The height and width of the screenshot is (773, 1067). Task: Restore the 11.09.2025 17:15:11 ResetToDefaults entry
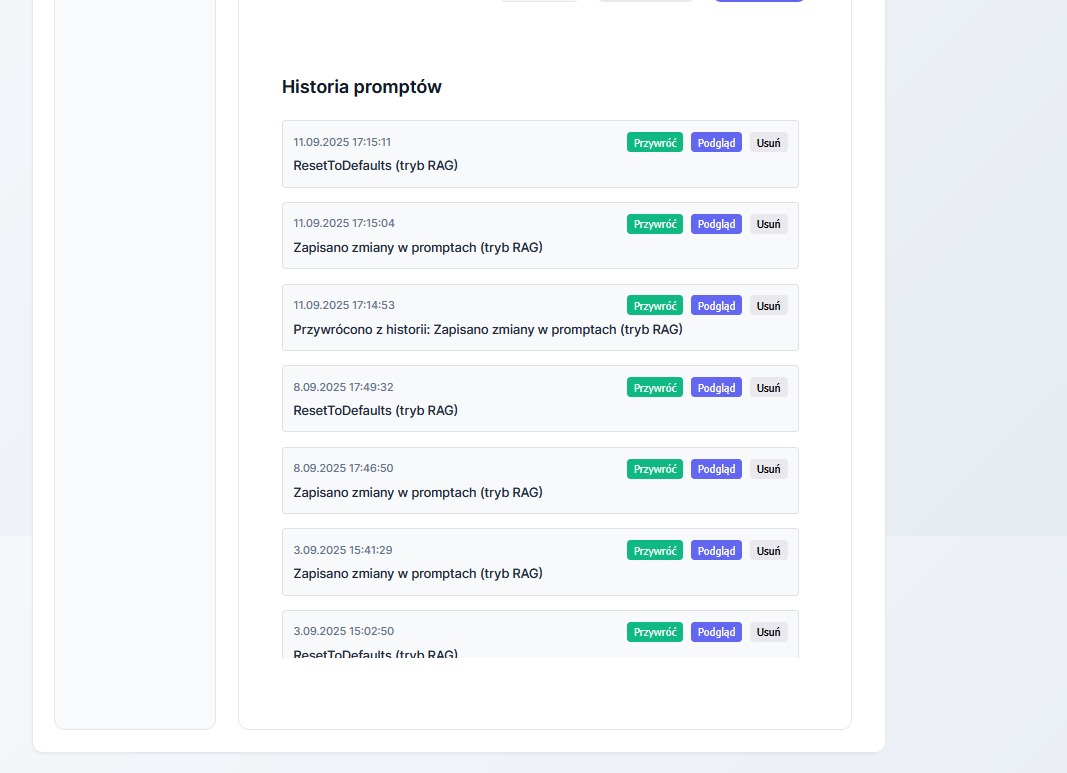[x=655, y=142]
